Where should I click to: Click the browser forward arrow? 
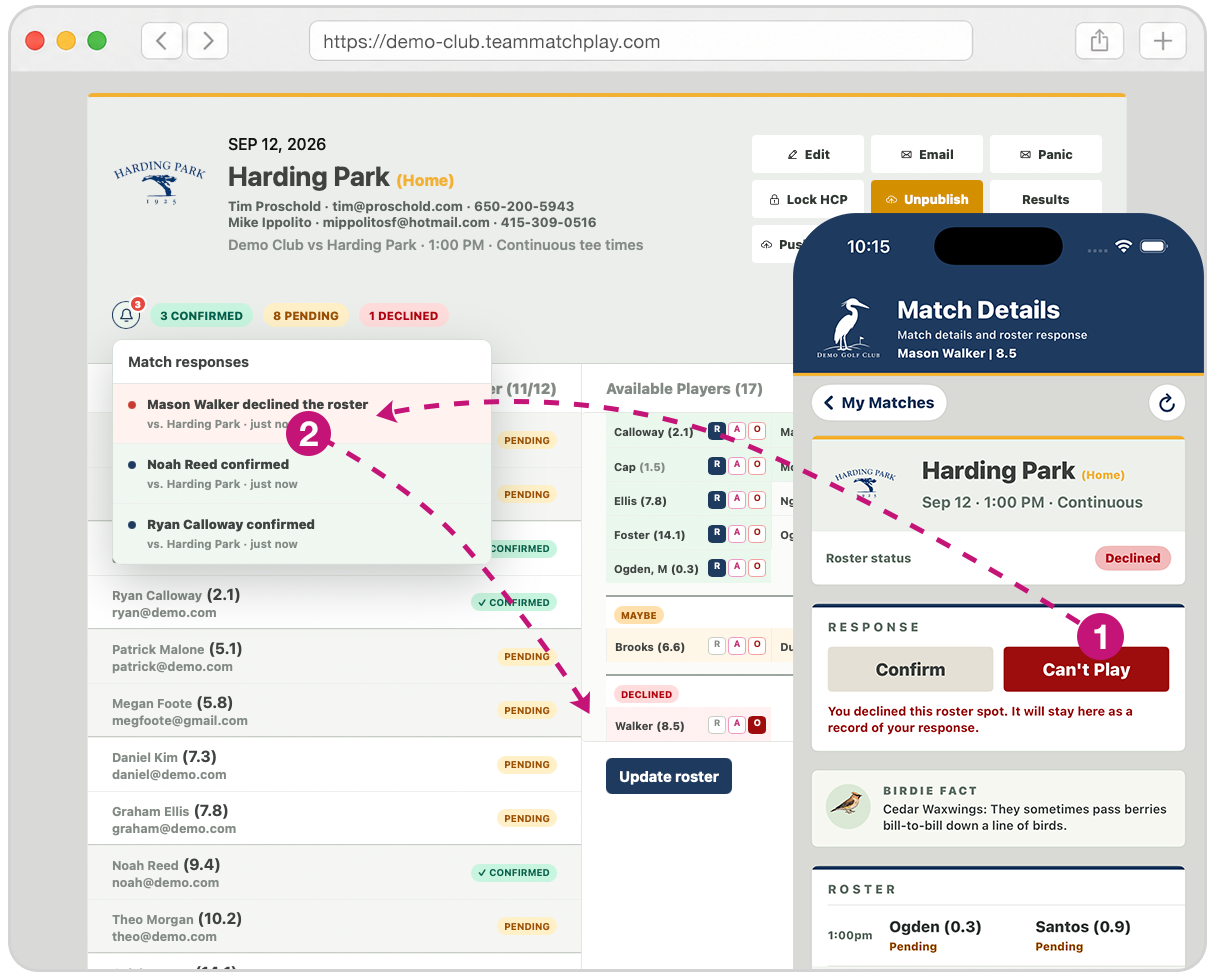click(208, 41)
